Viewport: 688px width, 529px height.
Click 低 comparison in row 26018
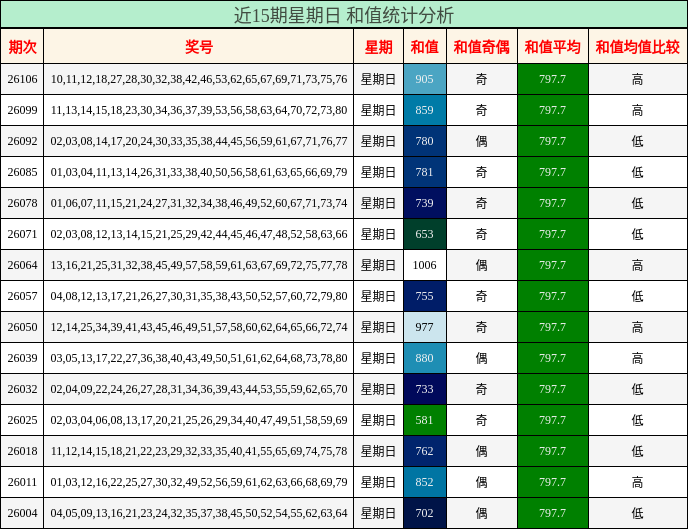point(638,451)
